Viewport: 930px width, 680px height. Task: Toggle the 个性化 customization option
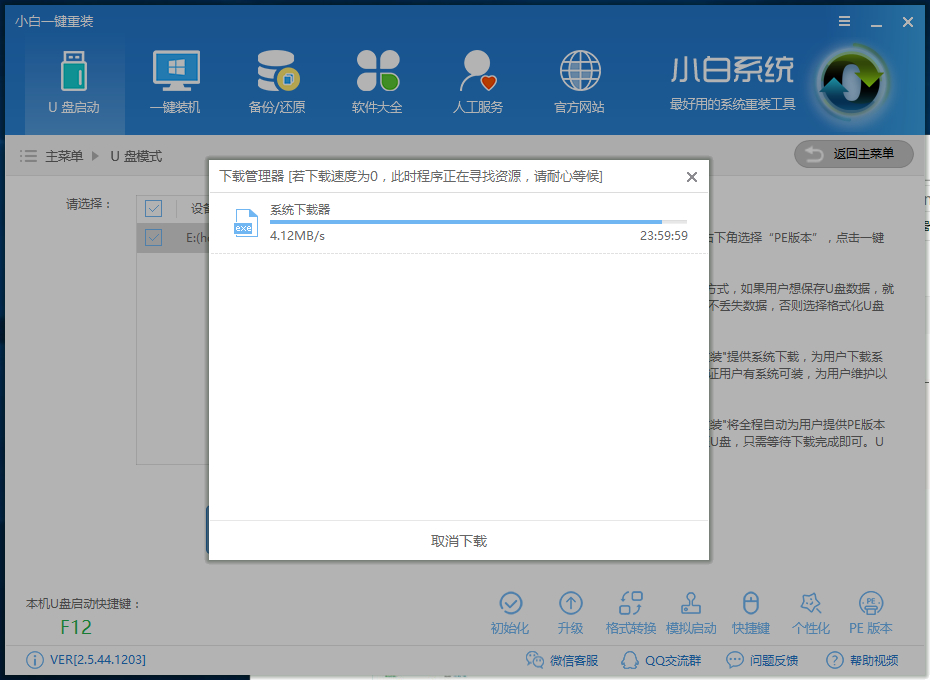coord(811,610)
